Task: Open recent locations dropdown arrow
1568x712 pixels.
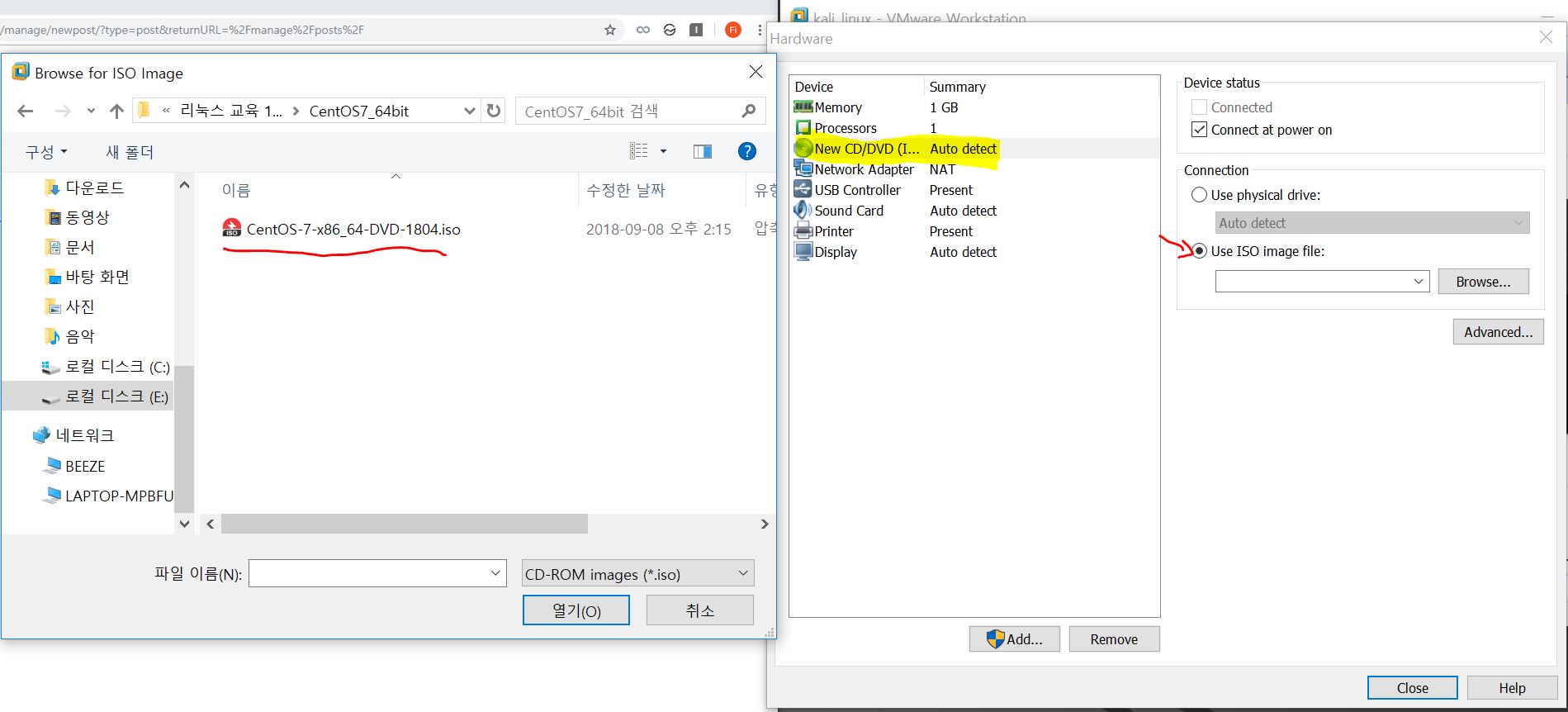Action: click(91, 112)
